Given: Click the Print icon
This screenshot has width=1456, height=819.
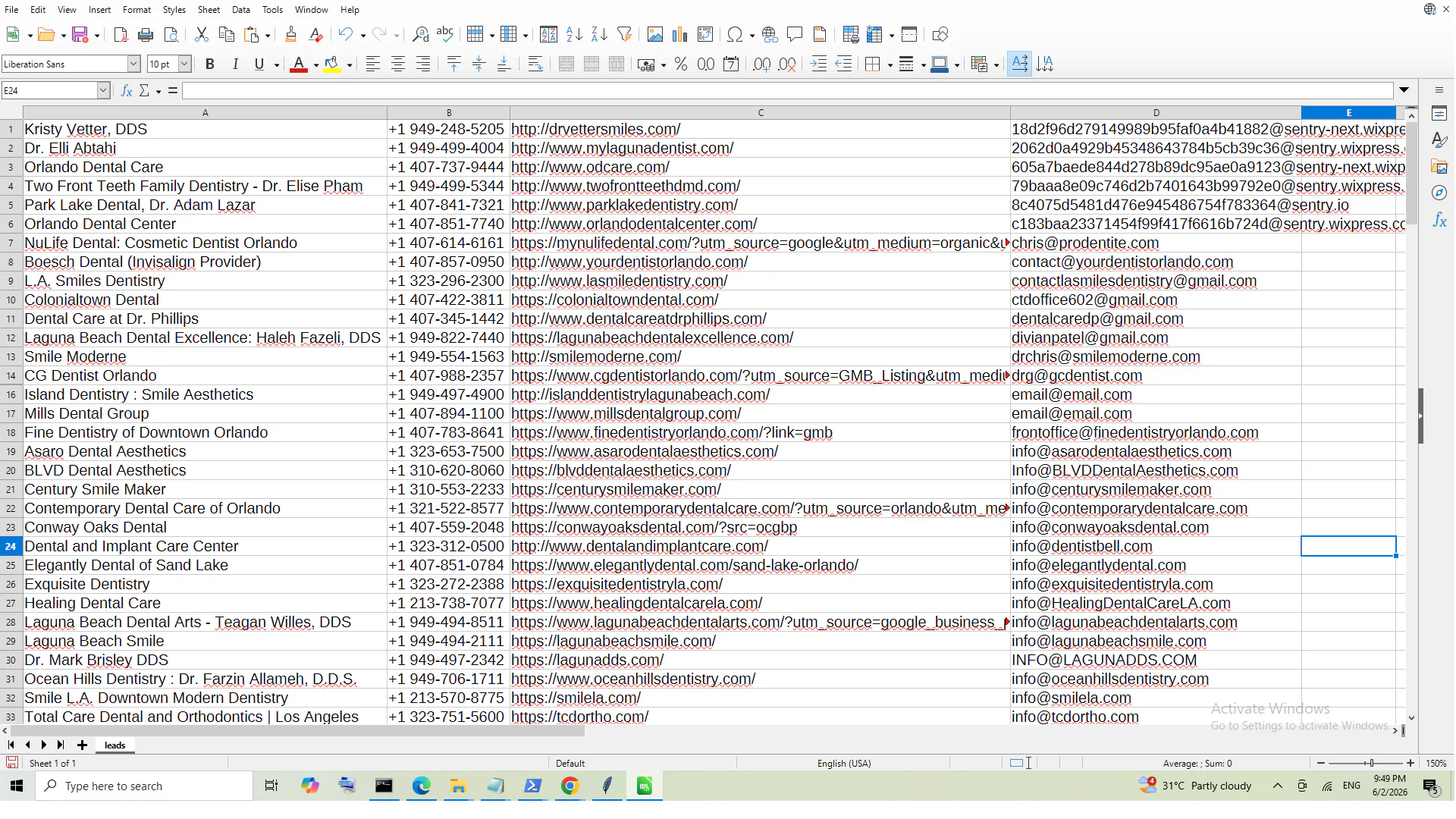Looking at the screenshot, I should click(146, 34).
